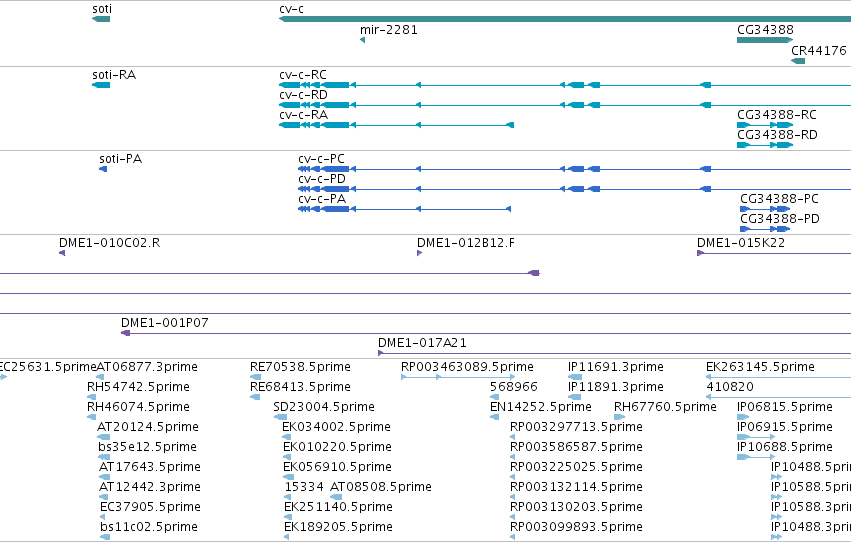Viewport: 851px width, 542px height.
Task: Select the IP10688.5prime EST
Action: tap(756, 457)
